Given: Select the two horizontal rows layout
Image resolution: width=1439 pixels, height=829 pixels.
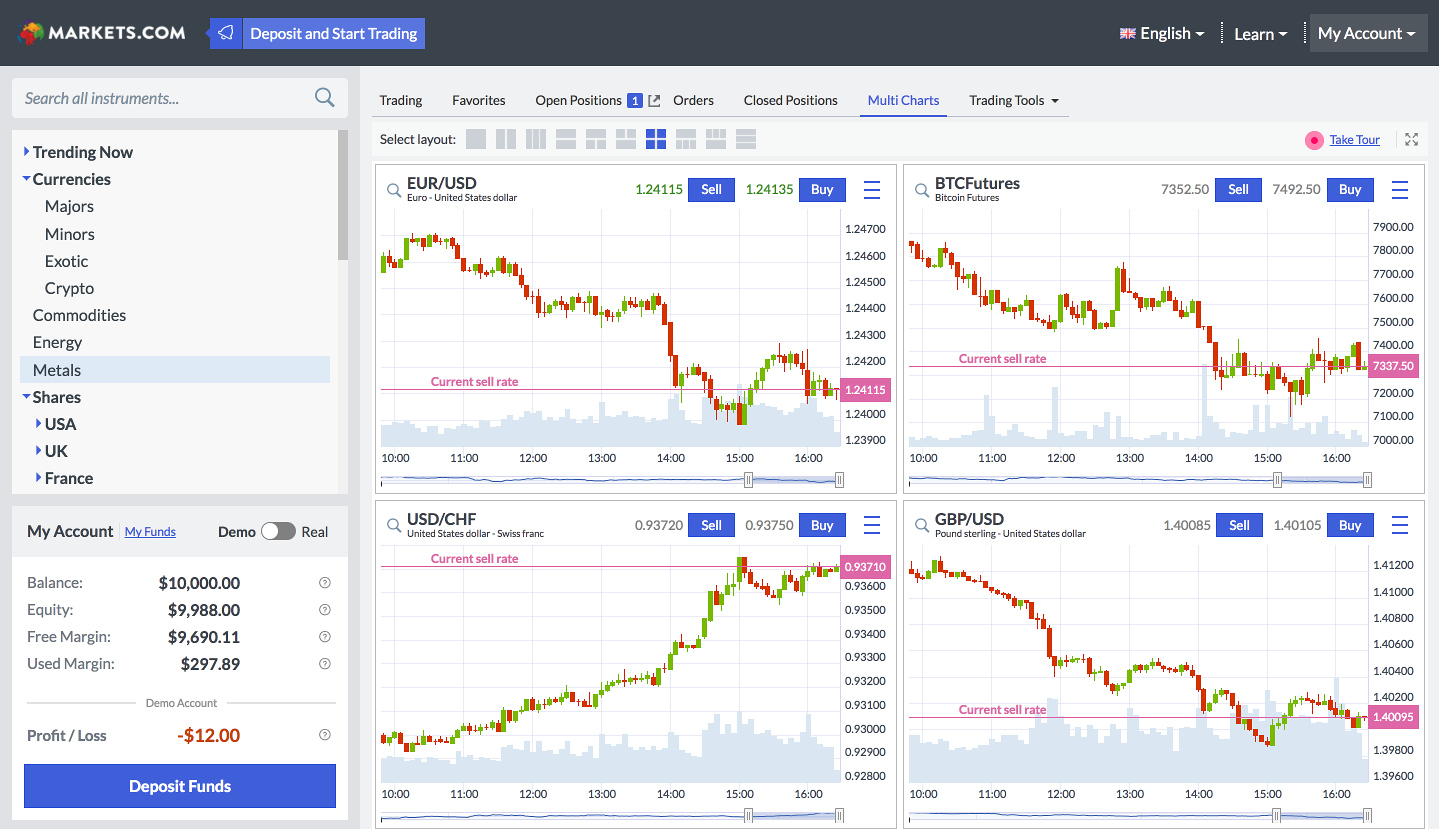Looking at the screenshot, I should click(x=566, y=139).
